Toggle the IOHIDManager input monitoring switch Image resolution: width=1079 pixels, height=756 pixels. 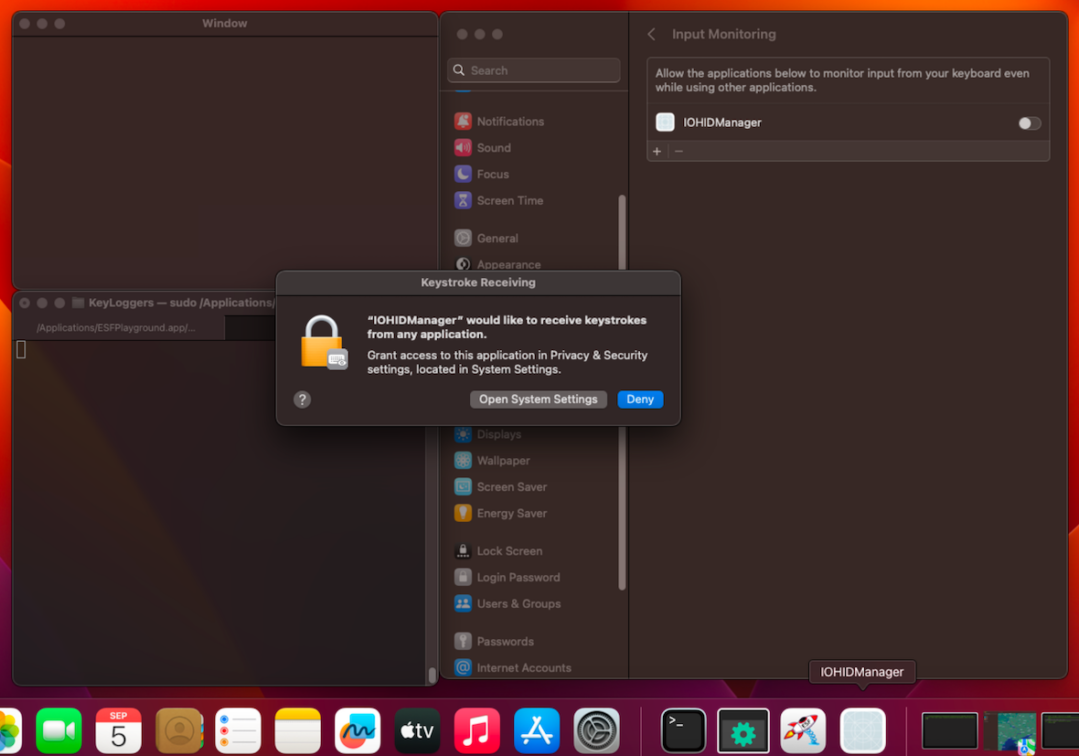point(1029,123)
